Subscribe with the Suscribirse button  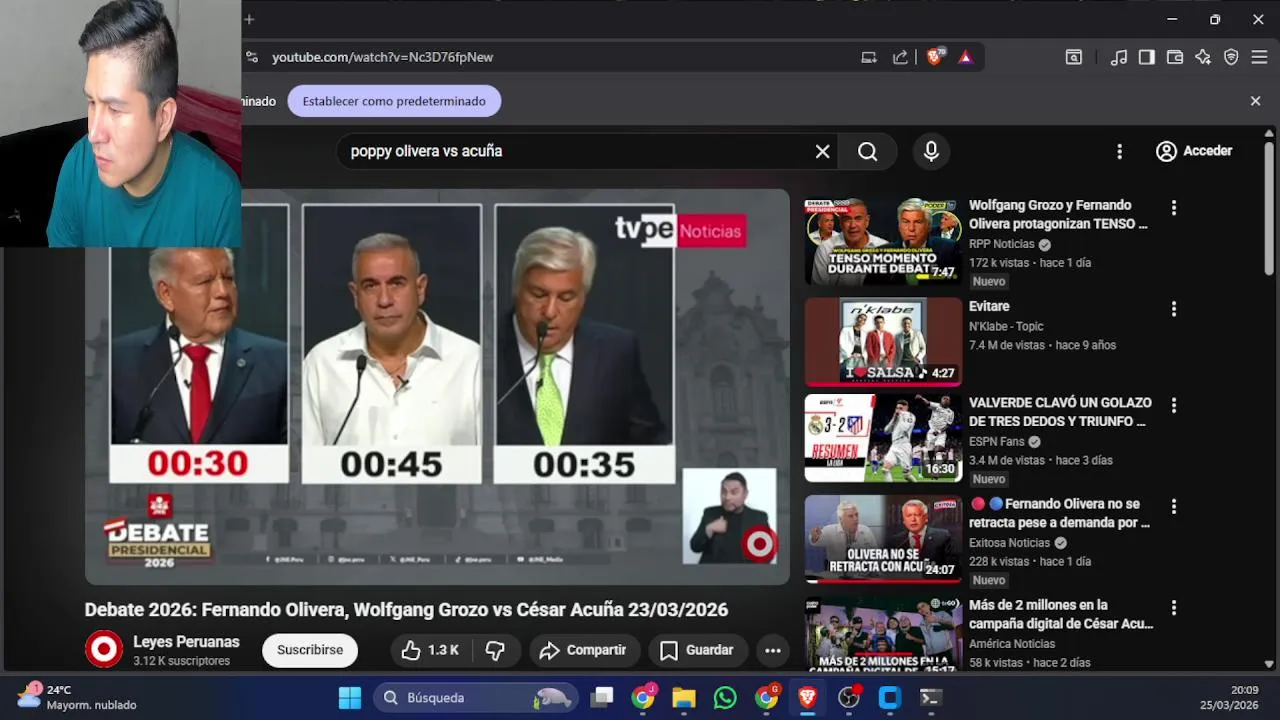310,650
